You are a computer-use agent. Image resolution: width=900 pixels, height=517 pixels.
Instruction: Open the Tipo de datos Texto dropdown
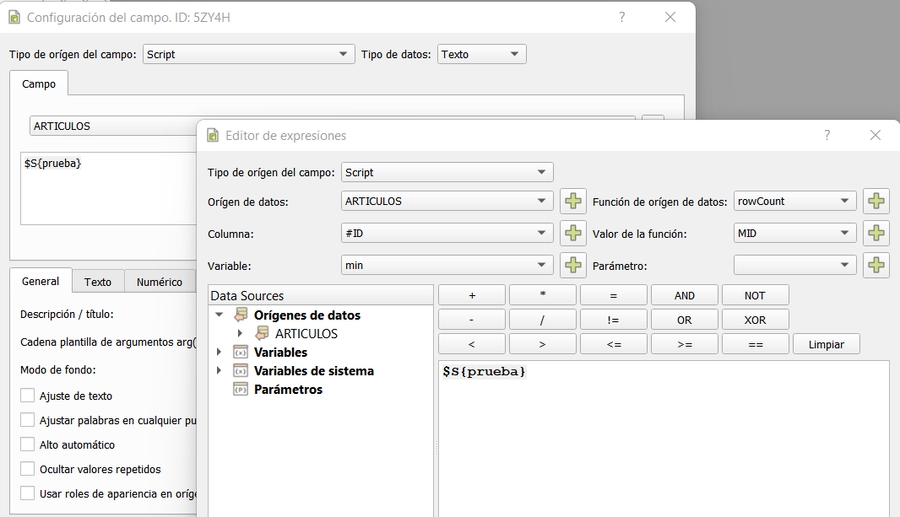482,54
